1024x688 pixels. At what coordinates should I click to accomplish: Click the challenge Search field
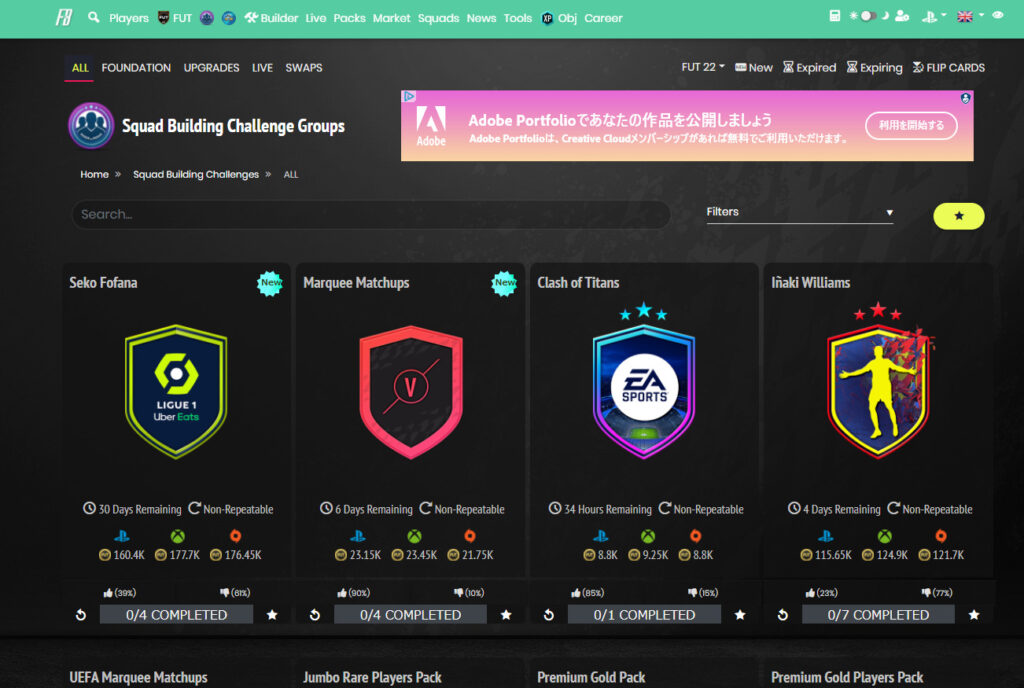(x=371, y=214)
